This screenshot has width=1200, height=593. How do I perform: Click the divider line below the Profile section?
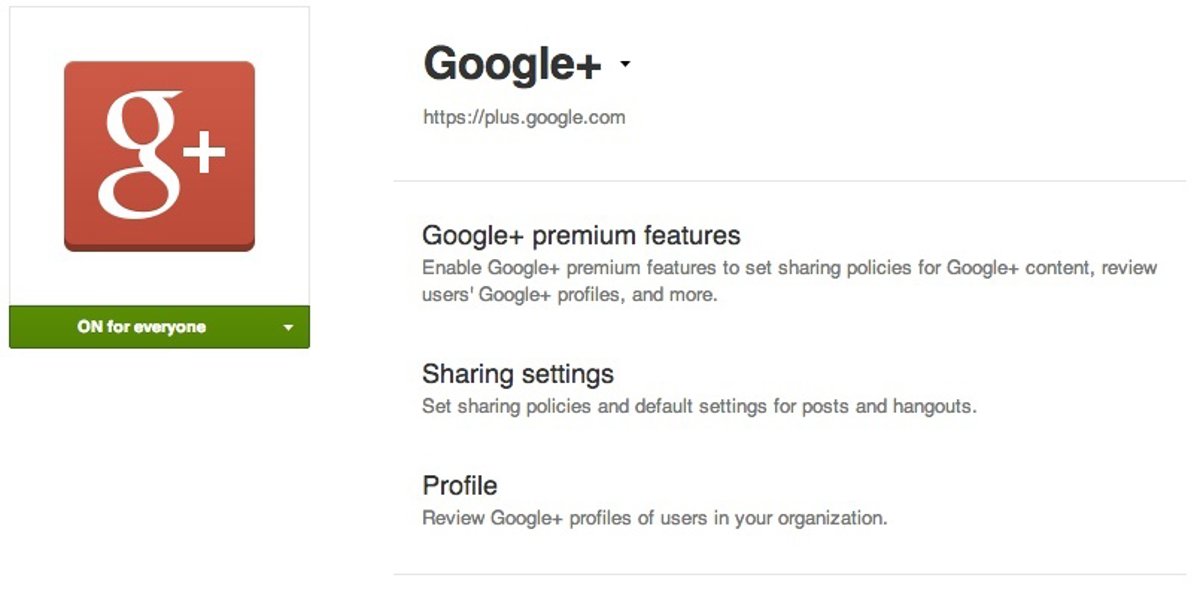[789, 574]
